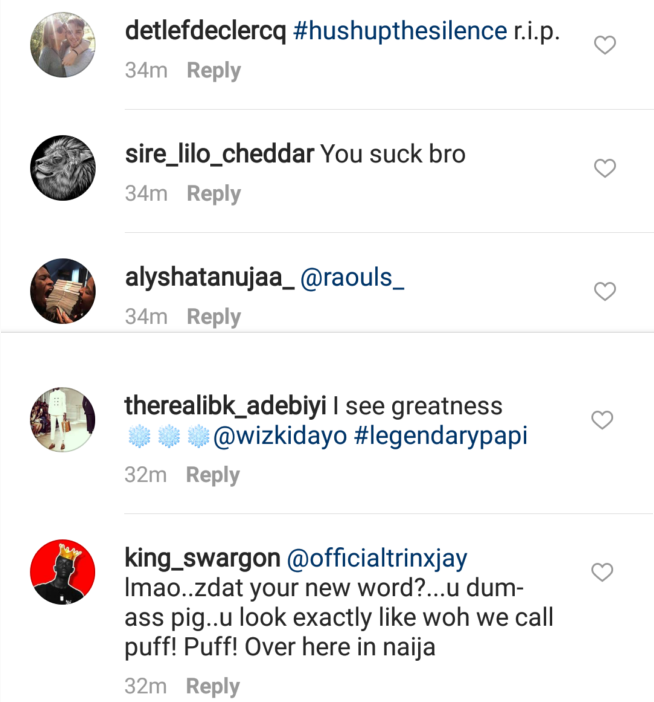The width and height of the screenshot is (654, 702).
Task: Go to @officialtrinxjay's profile mention
Action: 377,558
